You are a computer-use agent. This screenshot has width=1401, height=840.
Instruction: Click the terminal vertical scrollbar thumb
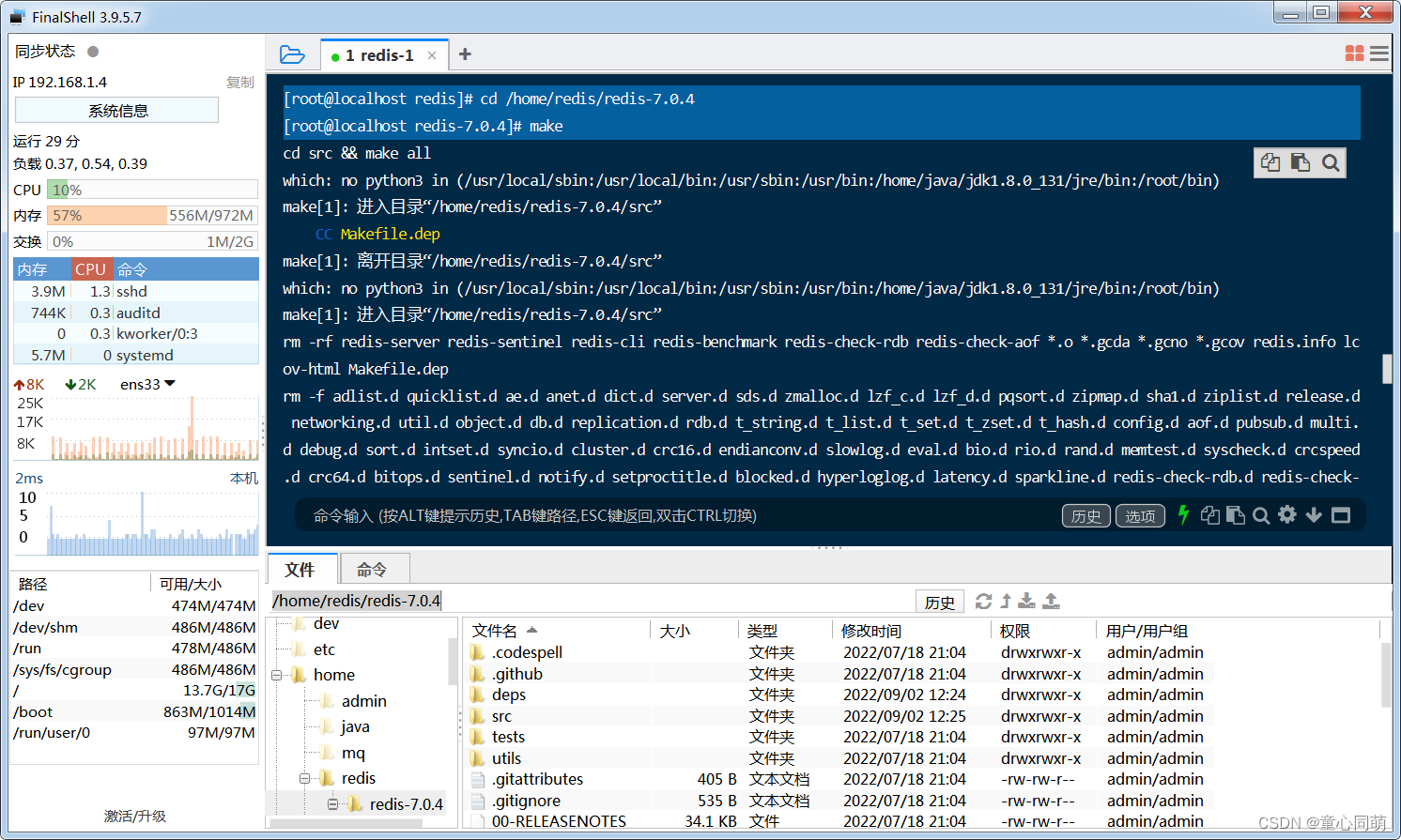[x=1387, y=369]
